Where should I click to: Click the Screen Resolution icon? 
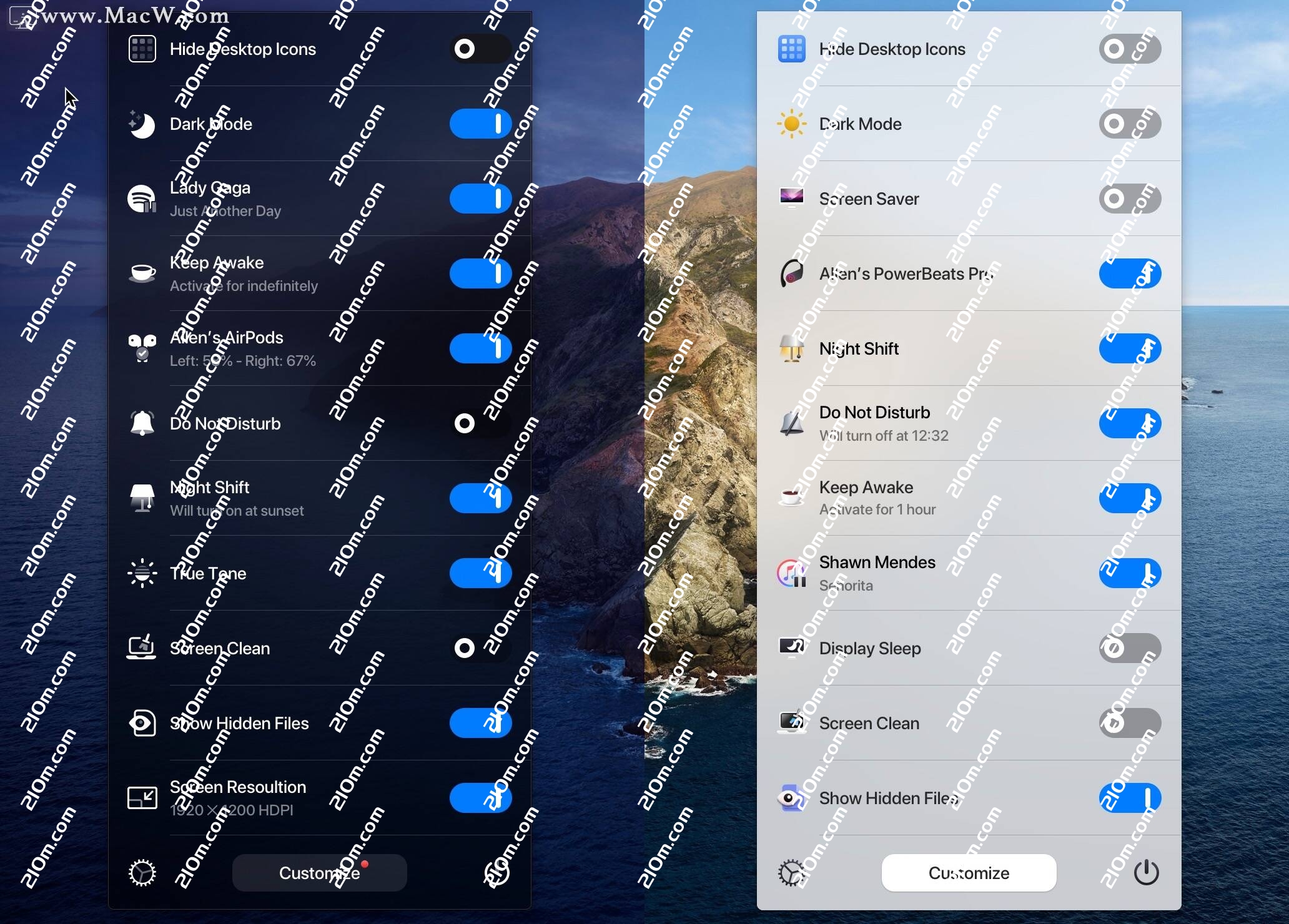pyautogui.click(x=142, y=798)
